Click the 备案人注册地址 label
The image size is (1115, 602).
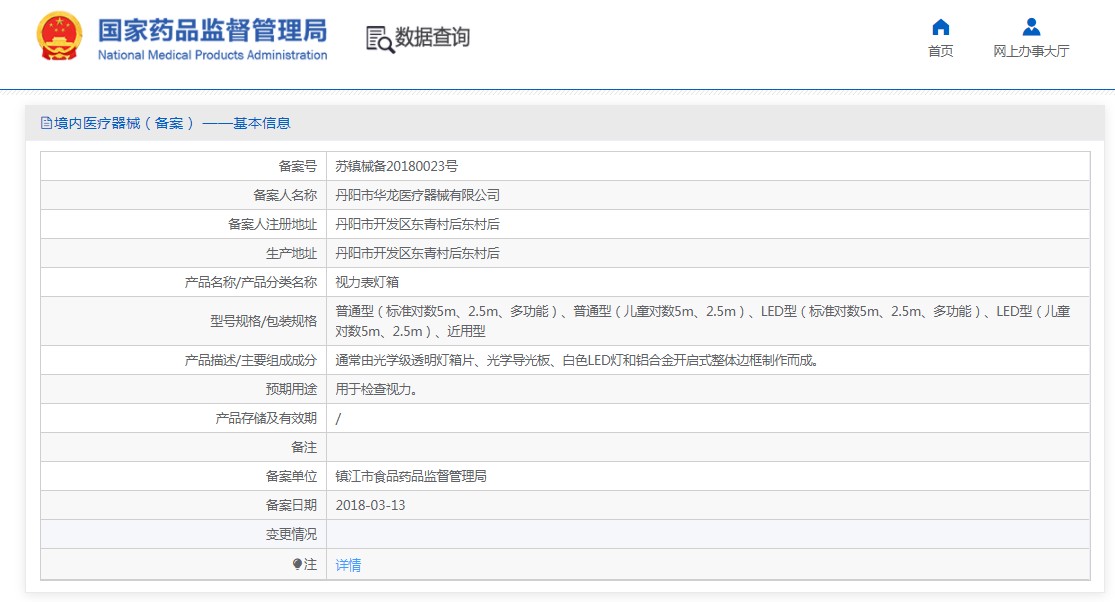[x=272, y=225]
